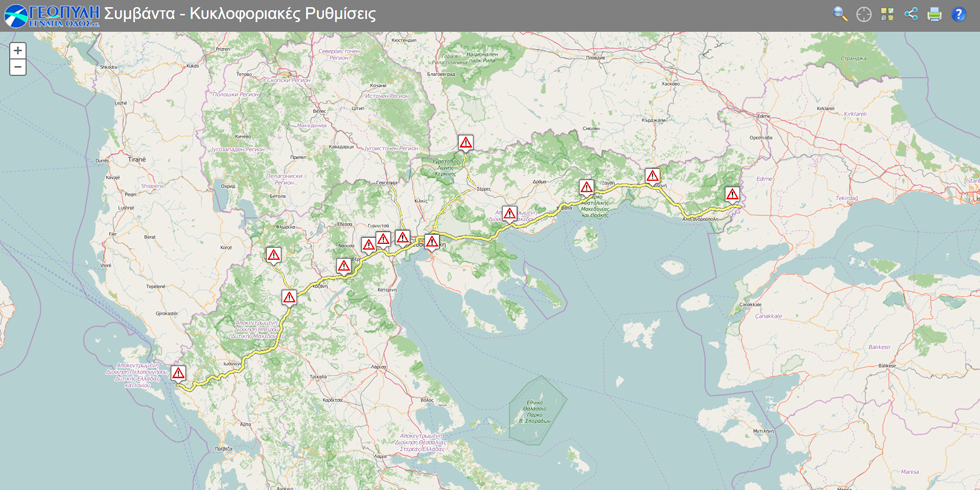Zoom out with the minus button
Viewport: 980px width, 490px height.
(18, 67)
